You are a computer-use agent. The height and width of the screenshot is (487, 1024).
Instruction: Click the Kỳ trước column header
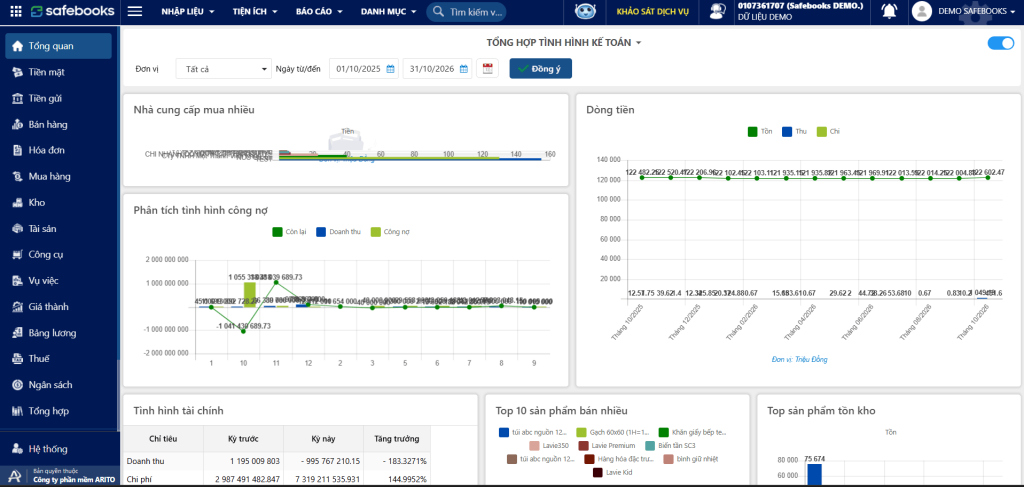click(244, 439)
